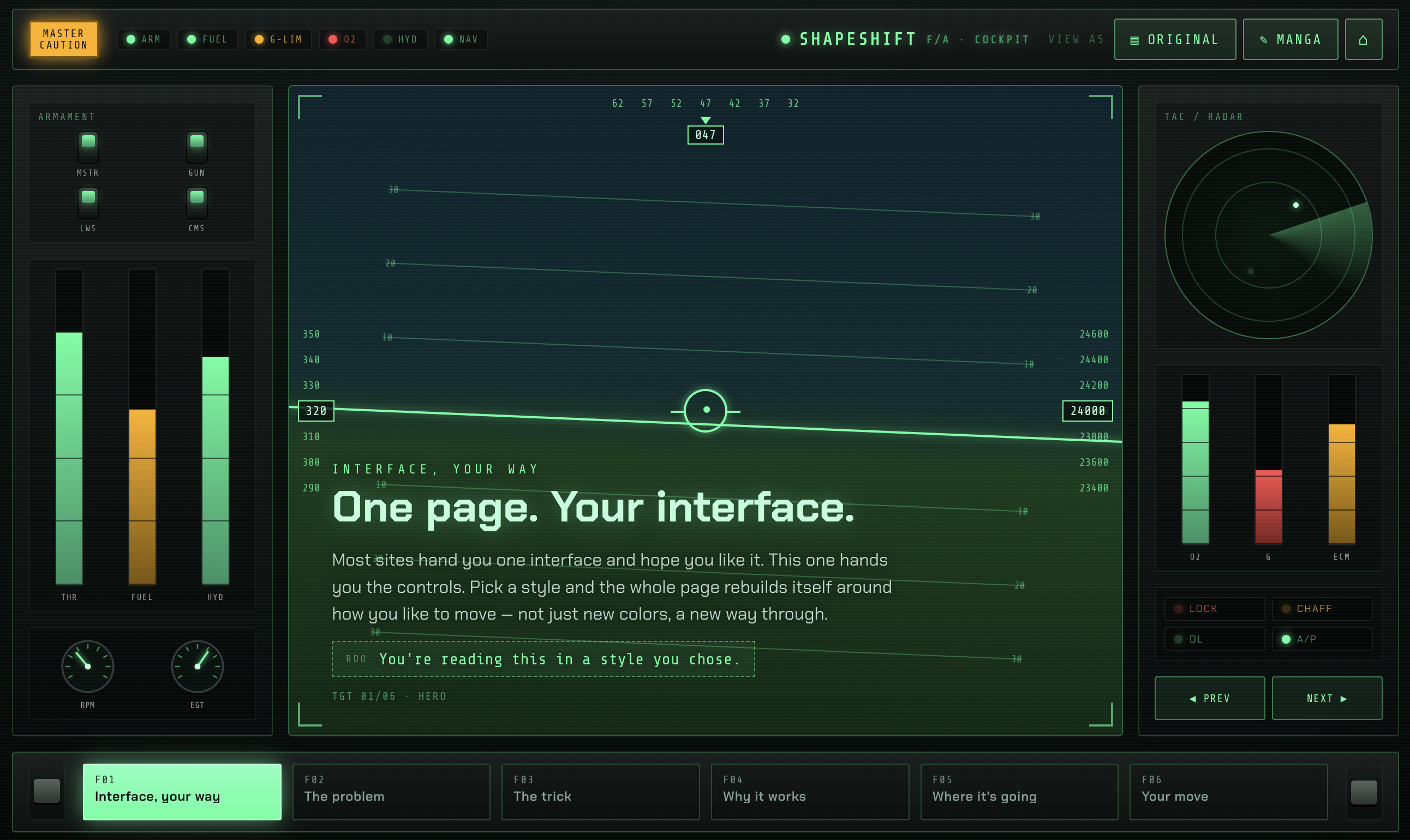Open the F02 The problem tab
The height and width of the screenshot is (840, 1410).
391,791
